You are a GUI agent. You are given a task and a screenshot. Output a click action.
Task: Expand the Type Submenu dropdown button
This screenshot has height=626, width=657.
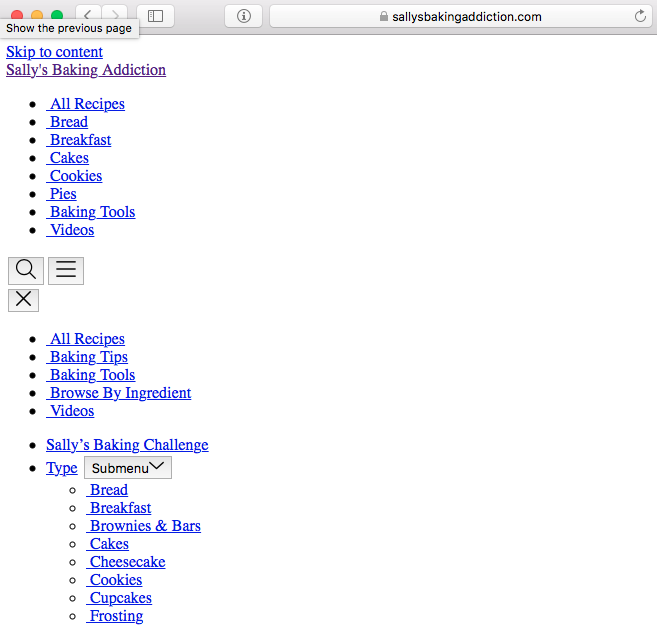tap(128, 468)
